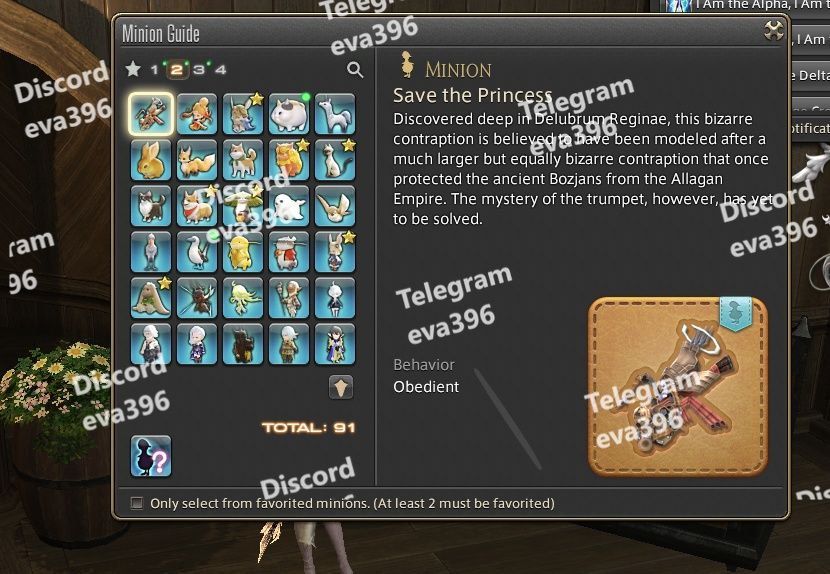The height and width of the screenshot is (574, 830).
Task: Click the random minion roulette icon
Action: click(151, 456)
